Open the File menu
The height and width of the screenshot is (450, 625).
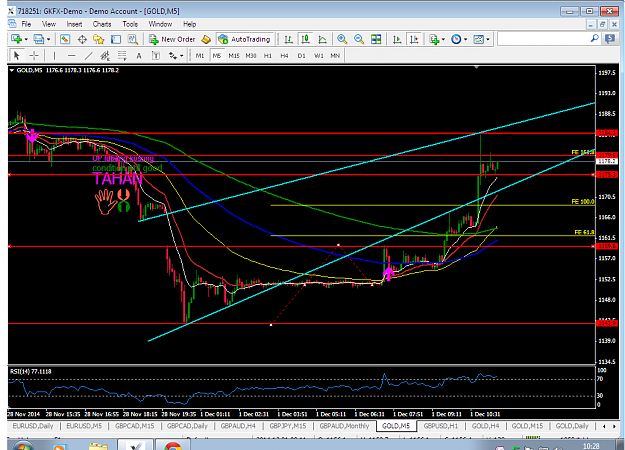pos(26,24)
